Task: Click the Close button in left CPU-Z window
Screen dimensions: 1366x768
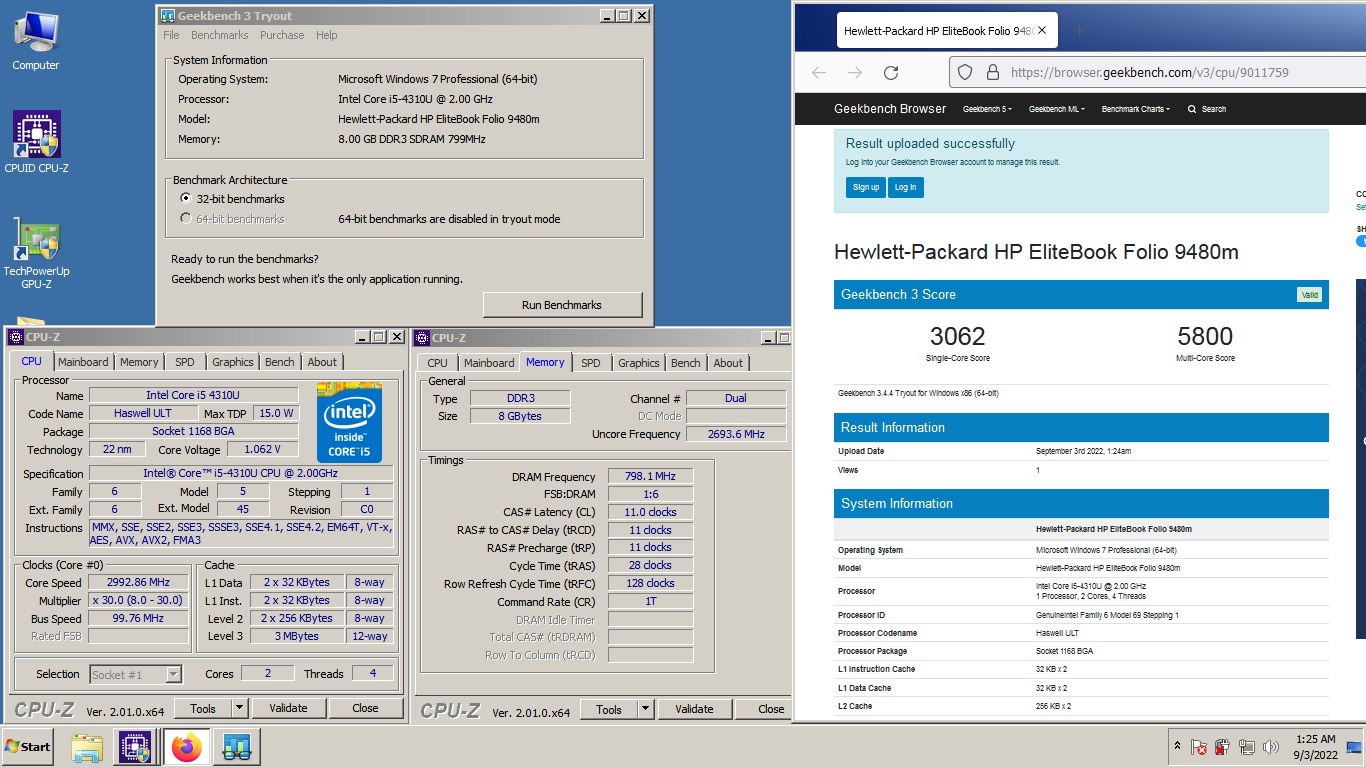Action: click(x=365, y=708)
